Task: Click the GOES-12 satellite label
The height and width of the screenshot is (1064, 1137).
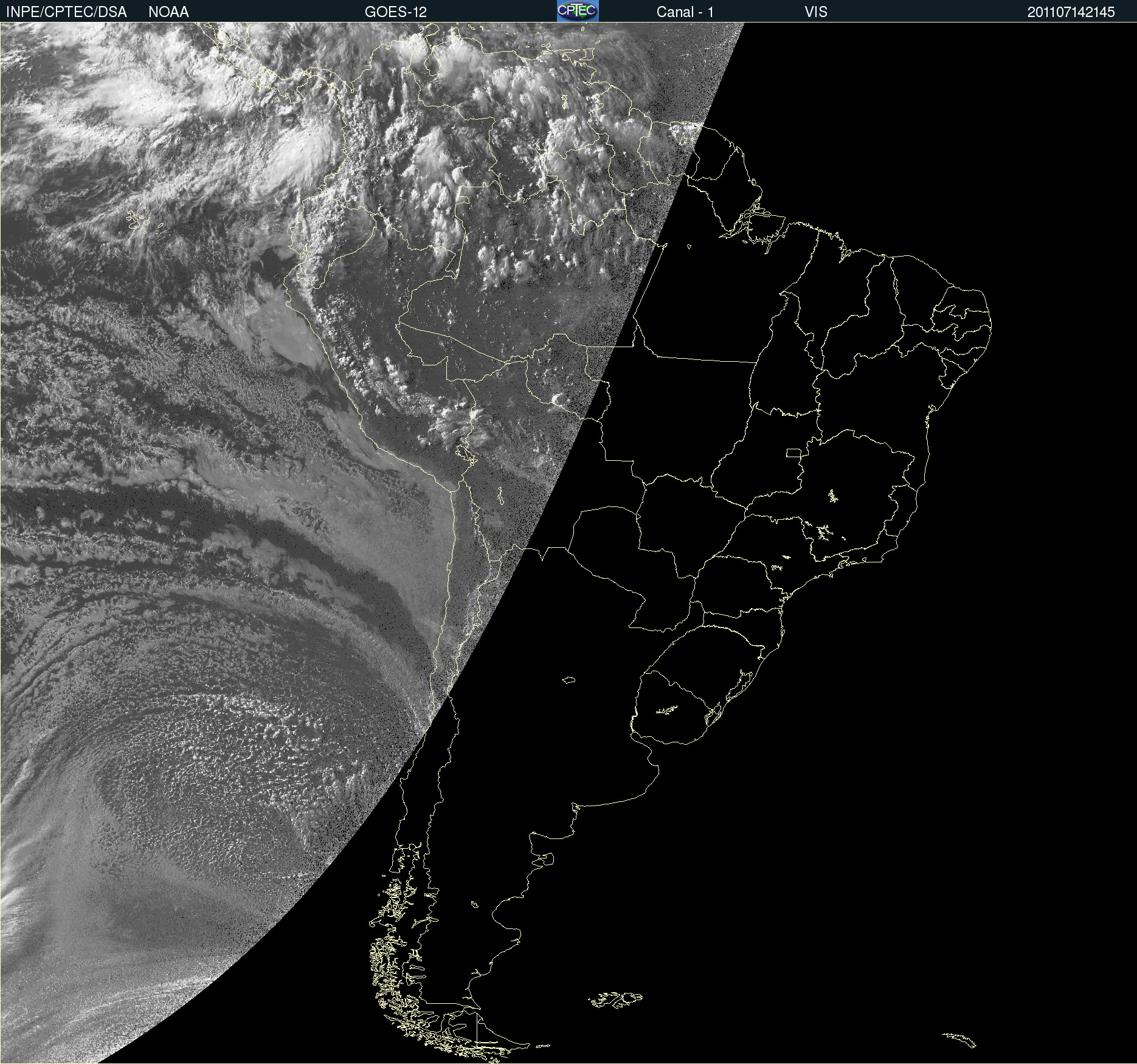Action: pyautogui.click(x=396, y=12)
